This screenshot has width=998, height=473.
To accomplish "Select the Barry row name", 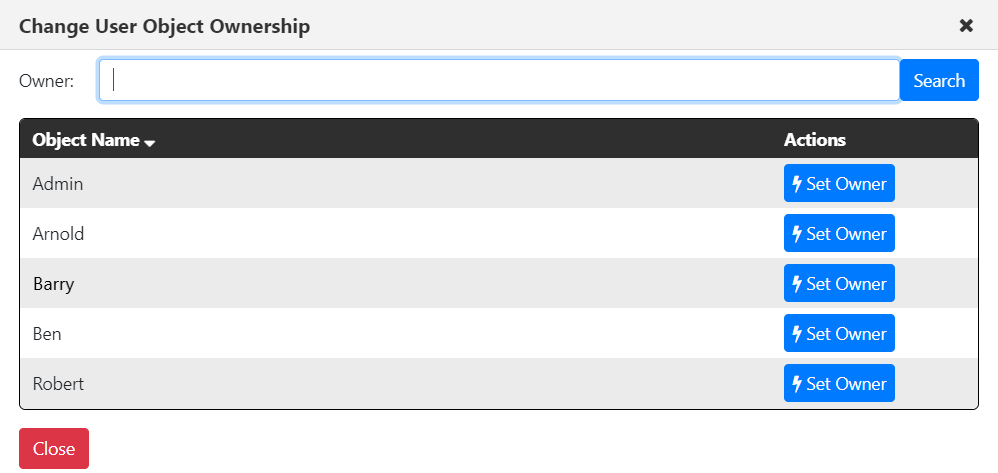I will 53,284.
